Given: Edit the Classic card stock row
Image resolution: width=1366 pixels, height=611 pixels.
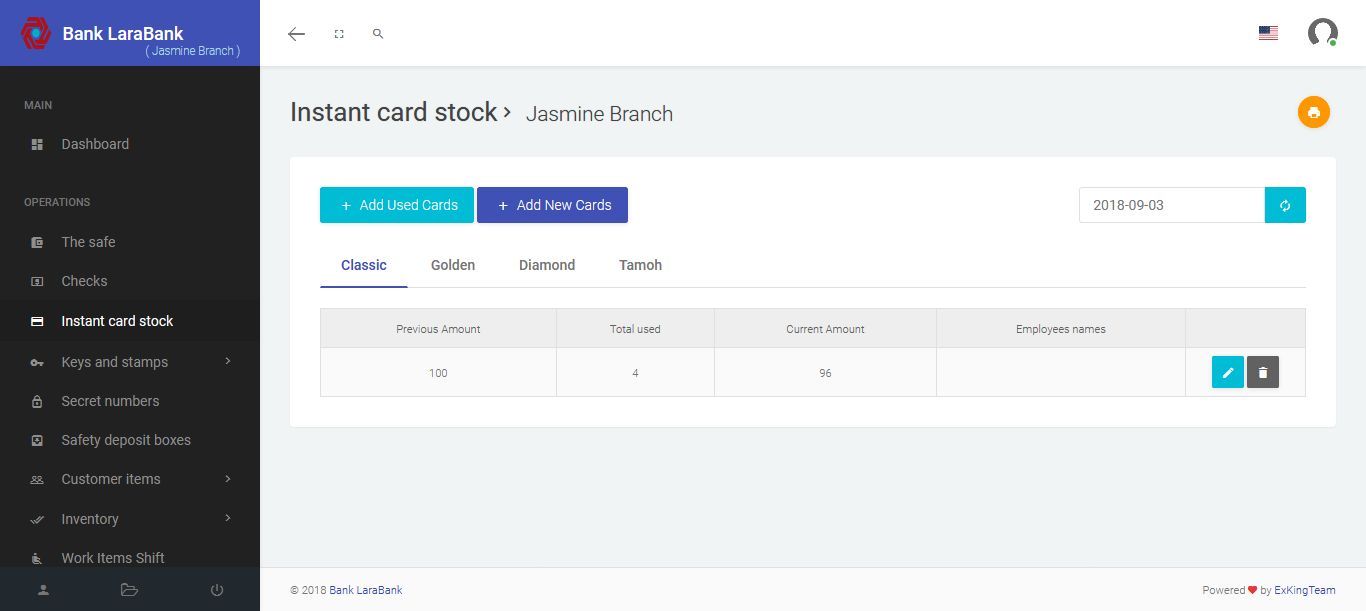Looking at the screenshot, I should tap(1228, 372).
